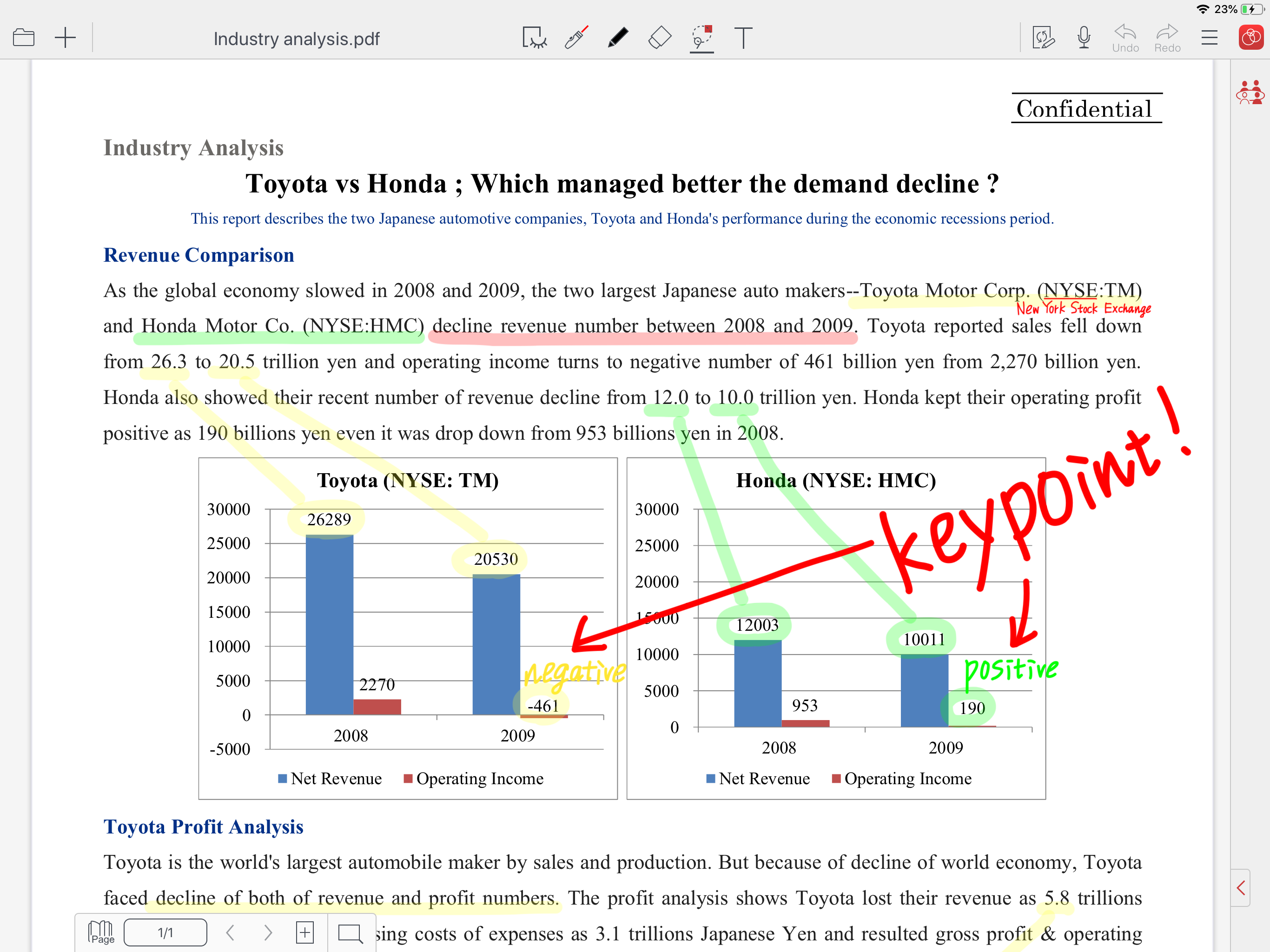The width and height of the screenshot is (1270, 952).
Task: Add a new page with plus icon
Action: tap(66, 38)
